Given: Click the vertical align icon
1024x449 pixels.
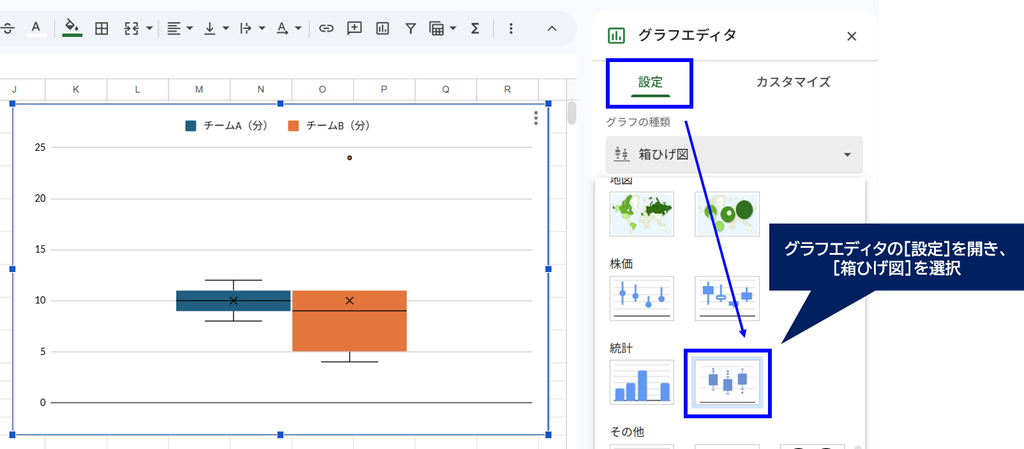Looking at the screenshot, I should (x=210, y=28).
